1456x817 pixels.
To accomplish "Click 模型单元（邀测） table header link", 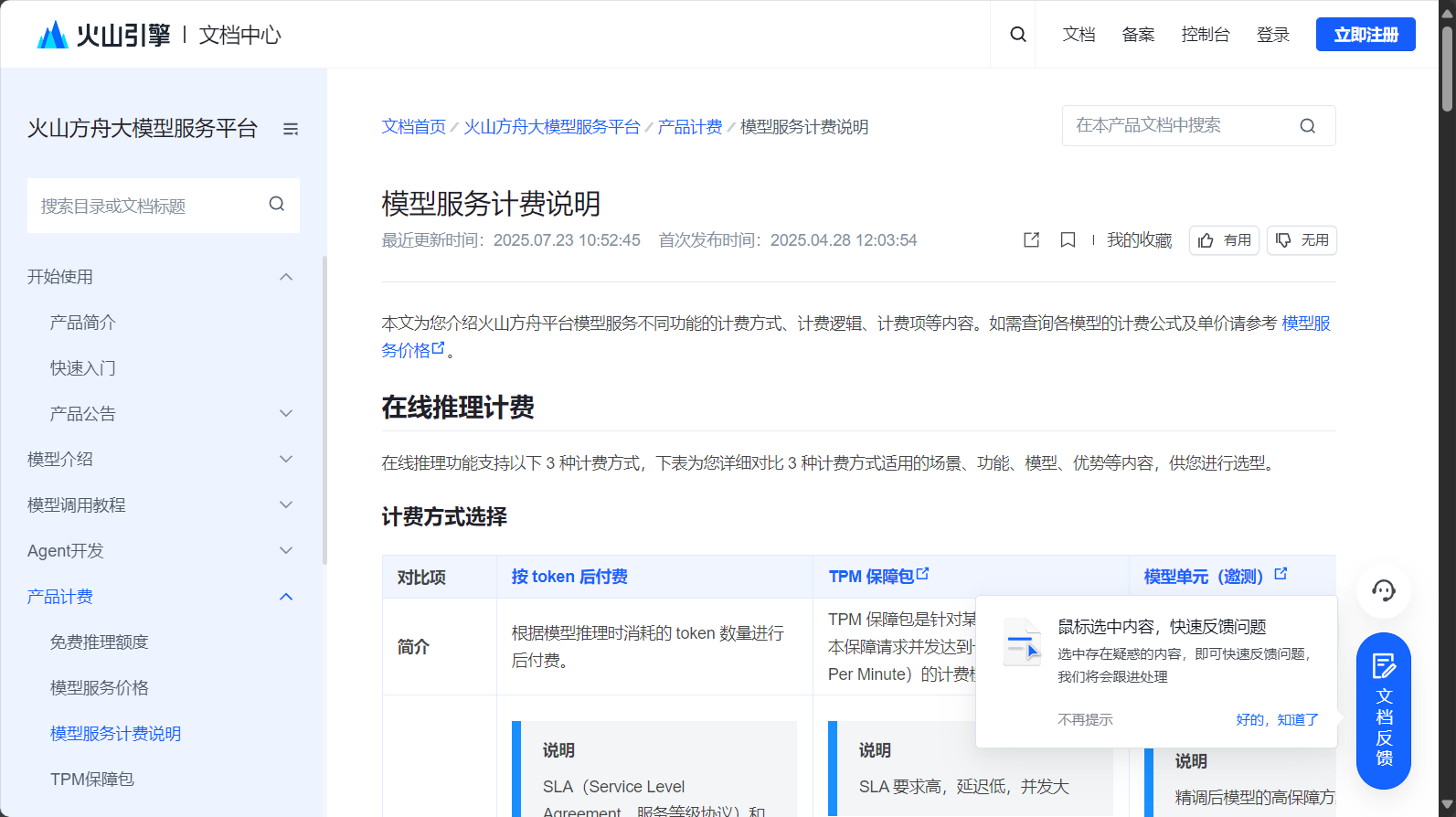I will (1204, 577).
